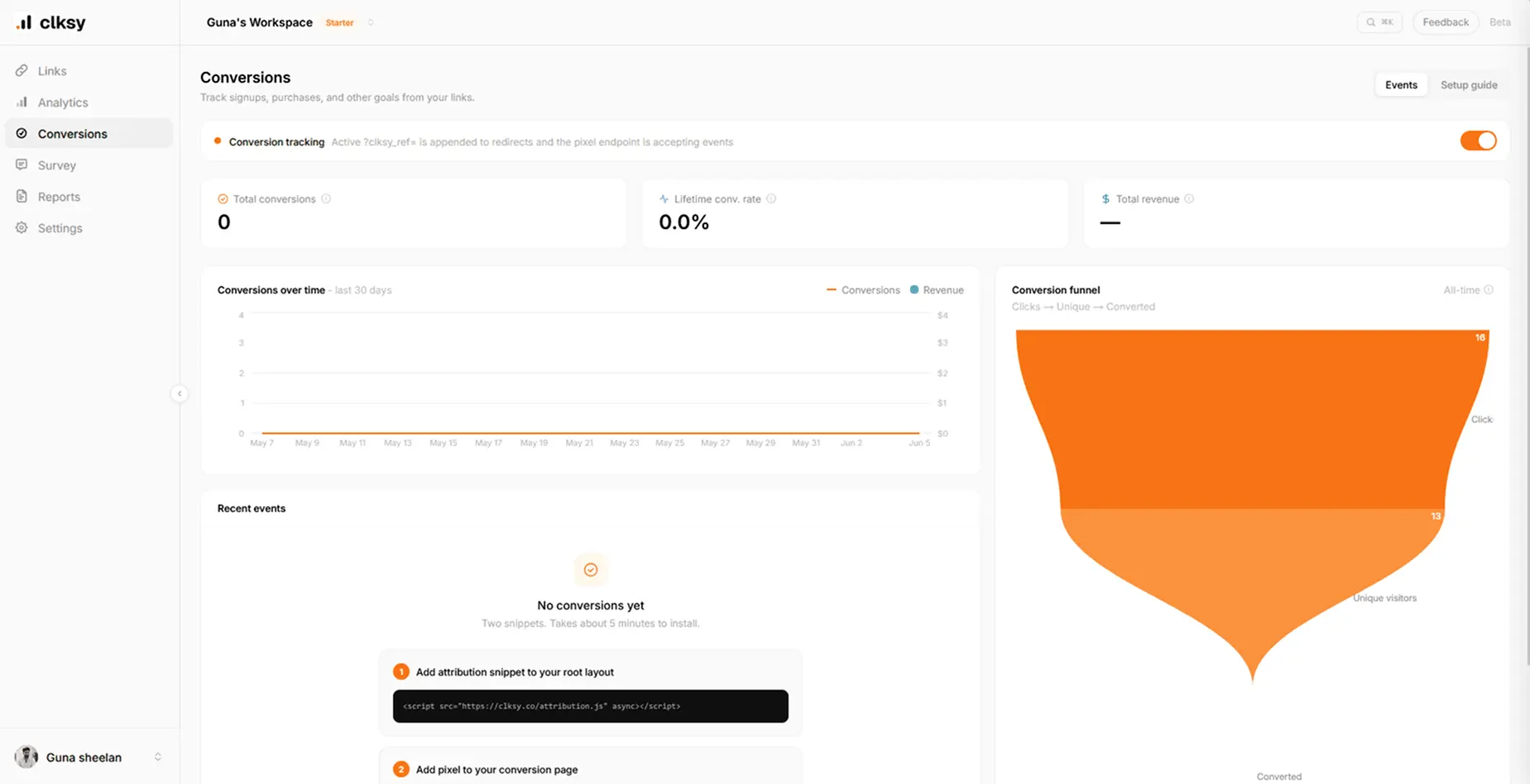Toggle the Revenue legend series
This screenshot has width=1530, height=784.
pos(937,290)
